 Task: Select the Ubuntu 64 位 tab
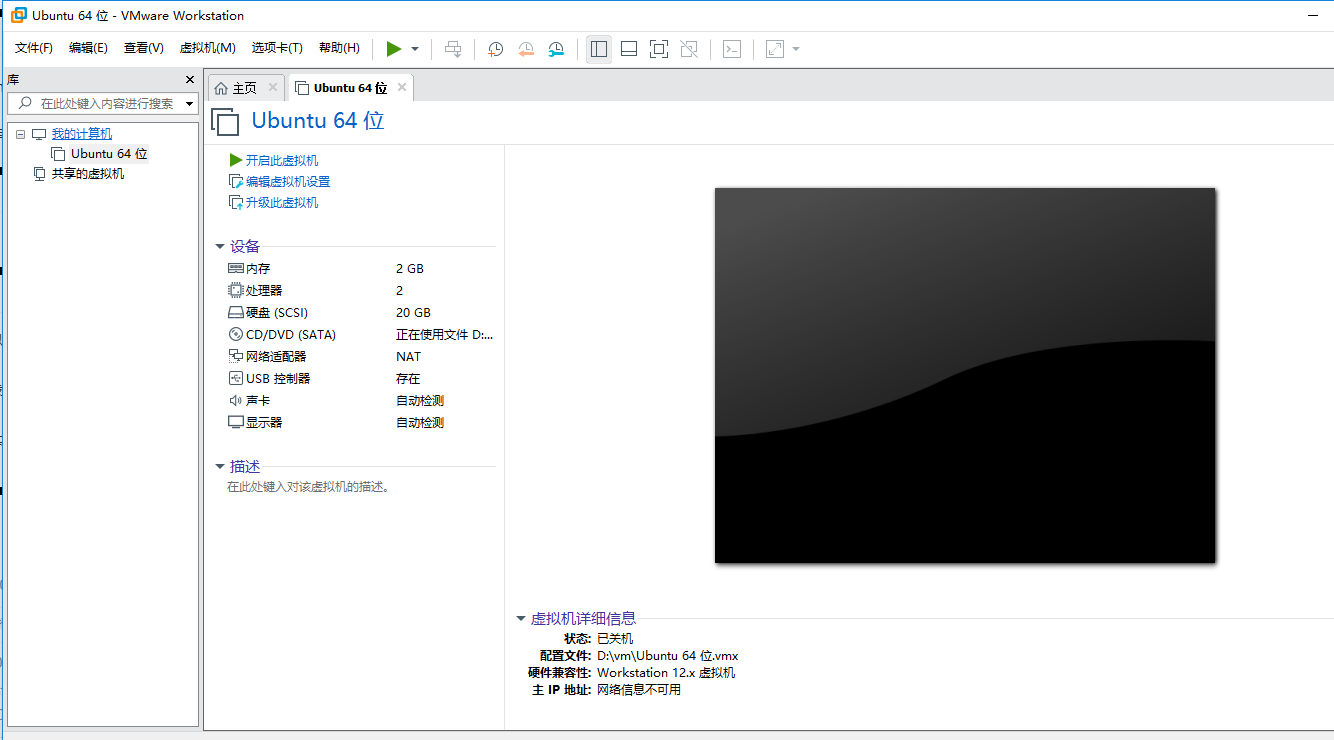pos(350,88)
